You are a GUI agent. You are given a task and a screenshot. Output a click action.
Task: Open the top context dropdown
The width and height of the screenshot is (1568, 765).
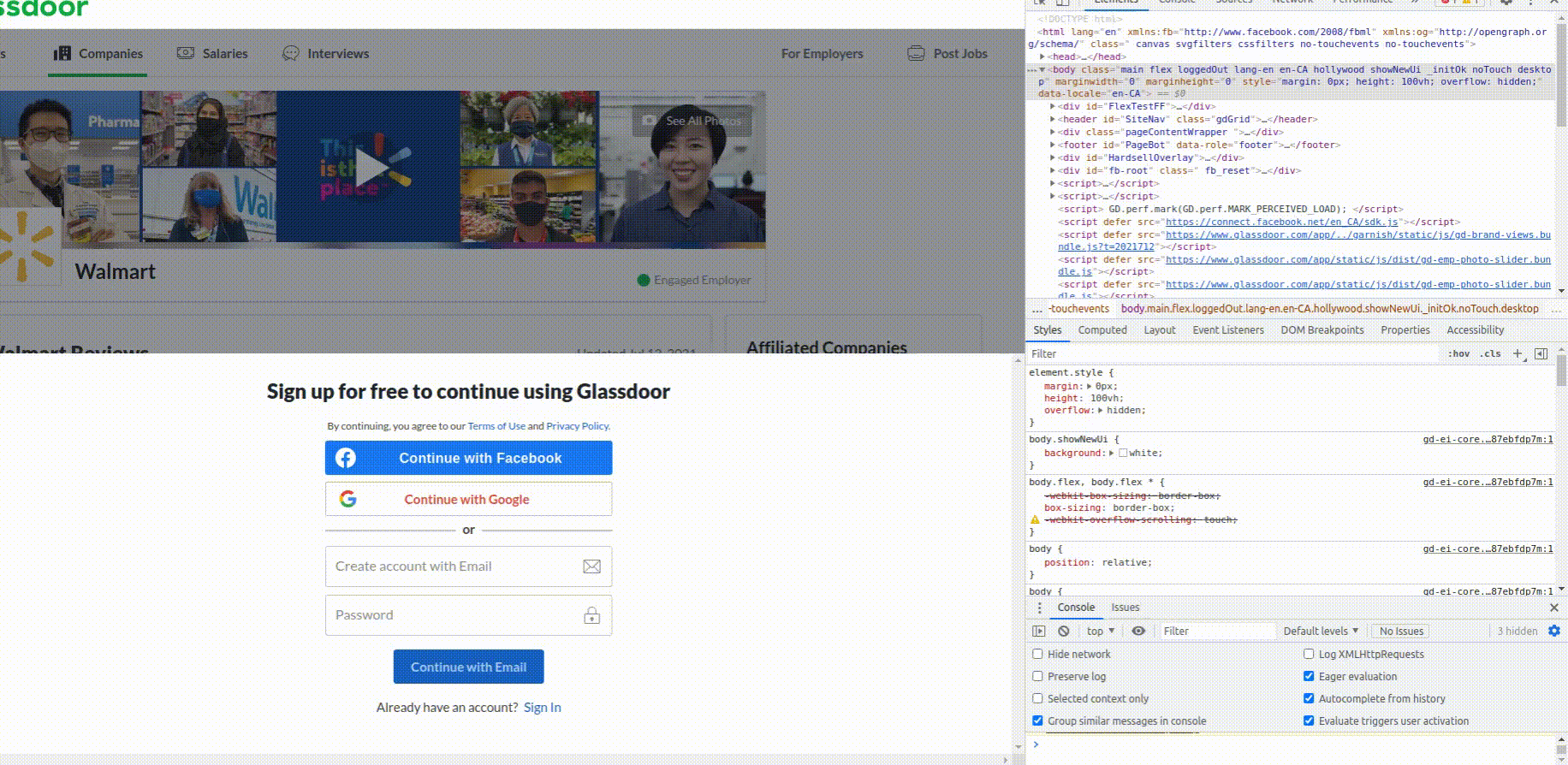click(x=1101, y=631)
